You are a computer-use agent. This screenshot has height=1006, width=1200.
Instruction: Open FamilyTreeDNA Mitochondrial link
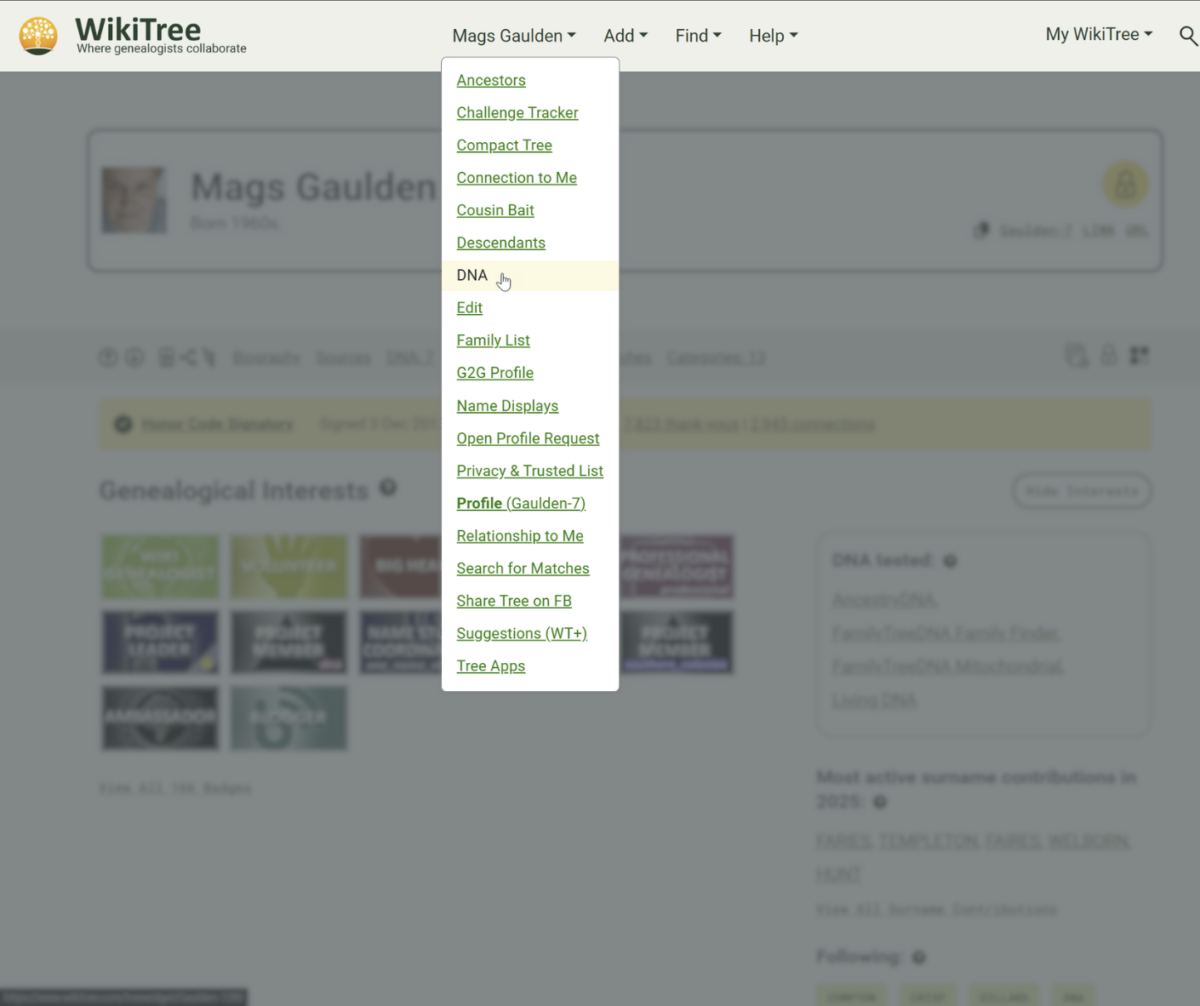948,666
